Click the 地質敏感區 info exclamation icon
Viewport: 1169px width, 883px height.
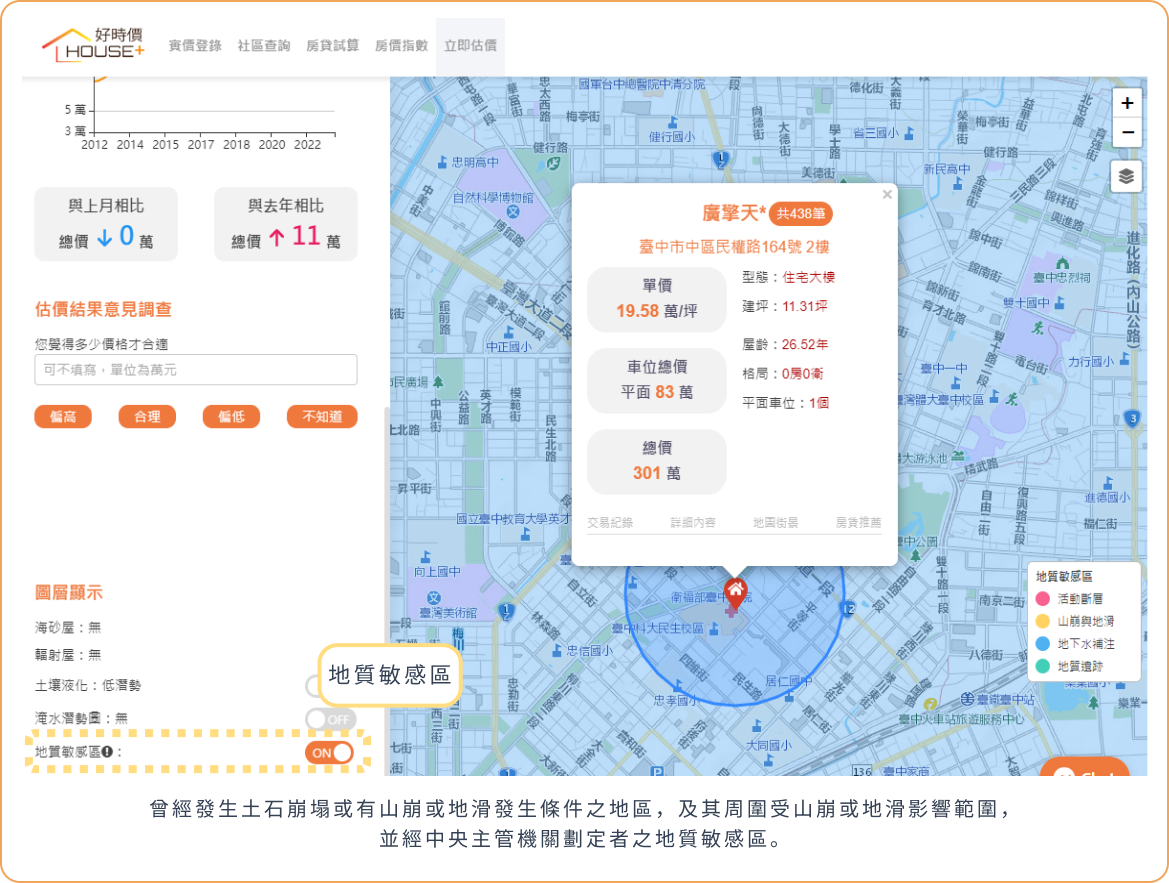107,752
